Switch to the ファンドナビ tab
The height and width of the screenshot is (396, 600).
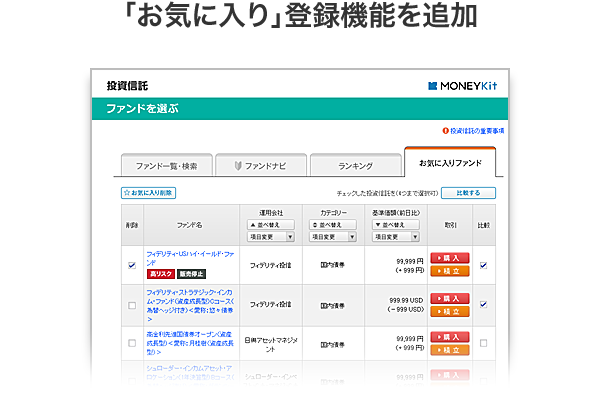pyautogui.click(x=261, y=166)
